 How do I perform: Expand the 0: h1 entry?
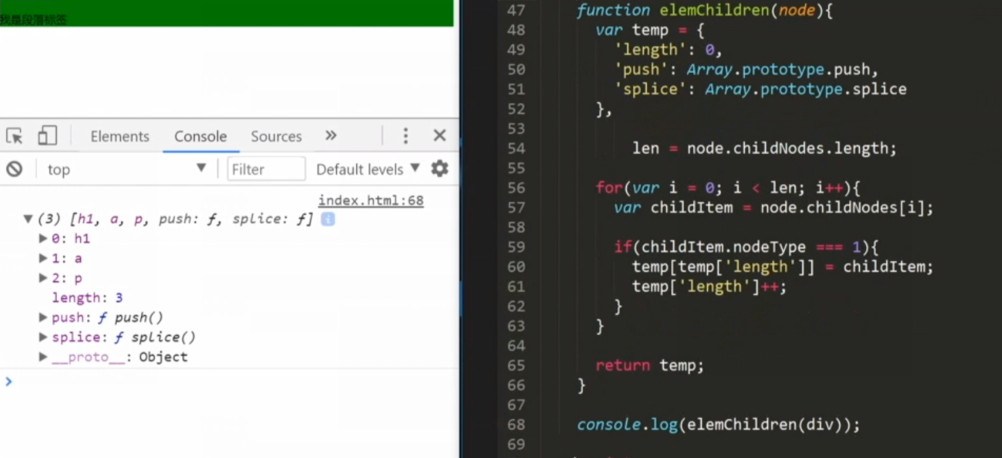pyautogui.click(x=43, y=239)
